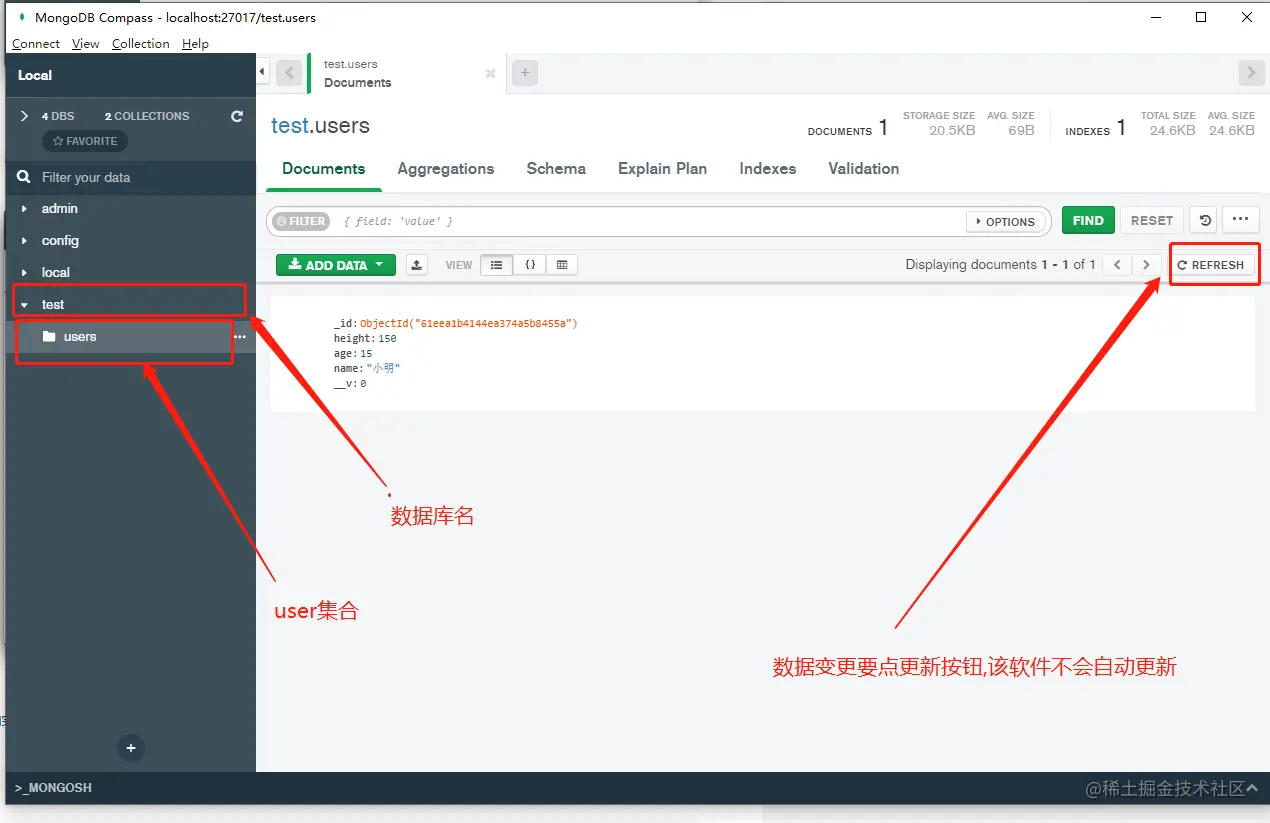
Task: Open a new tab with the plus
Action: coord(525,72)
